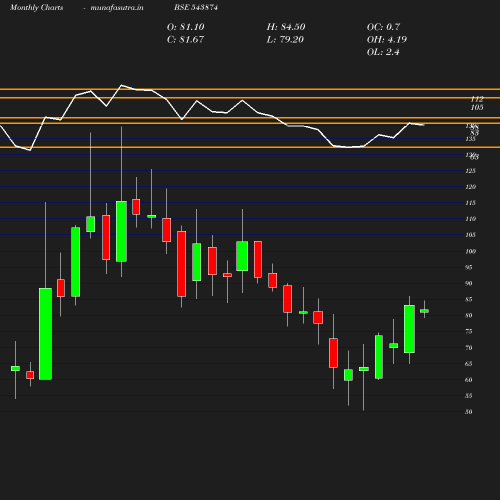Screen dimensions: 500x500
Task: Click the munafasutra.in site label
Action: pyautogui.click(x=117, y=7)
